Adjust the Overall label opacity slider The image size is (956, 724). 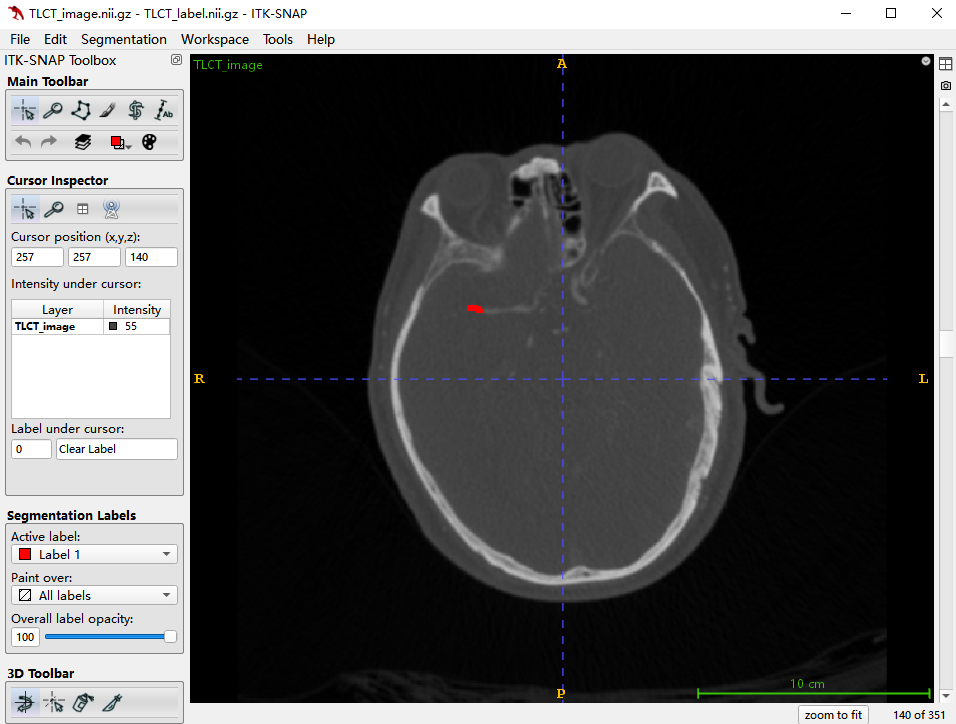108,637
